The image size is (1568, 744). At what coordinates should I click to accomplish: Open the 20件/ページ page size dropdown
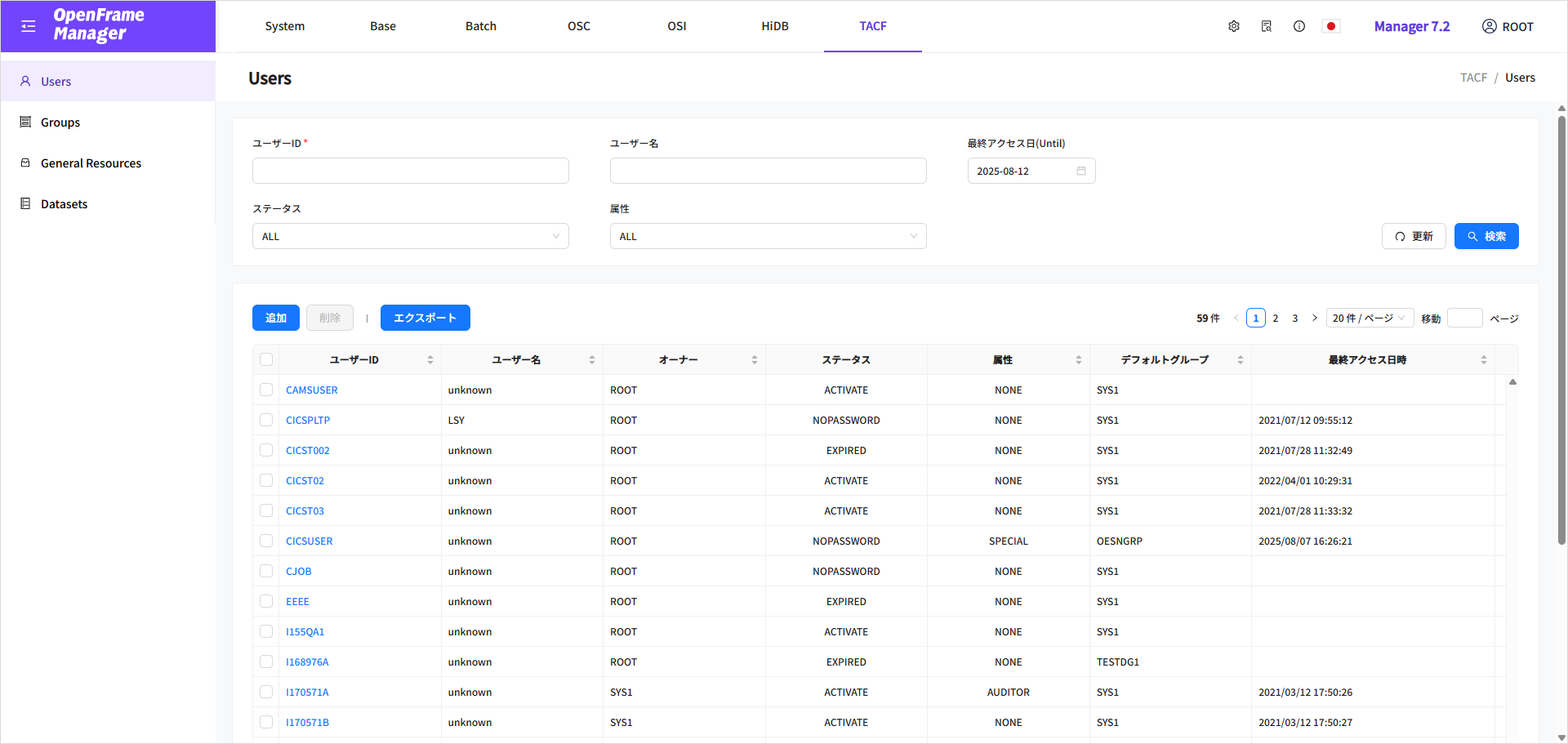point(1369,318)
